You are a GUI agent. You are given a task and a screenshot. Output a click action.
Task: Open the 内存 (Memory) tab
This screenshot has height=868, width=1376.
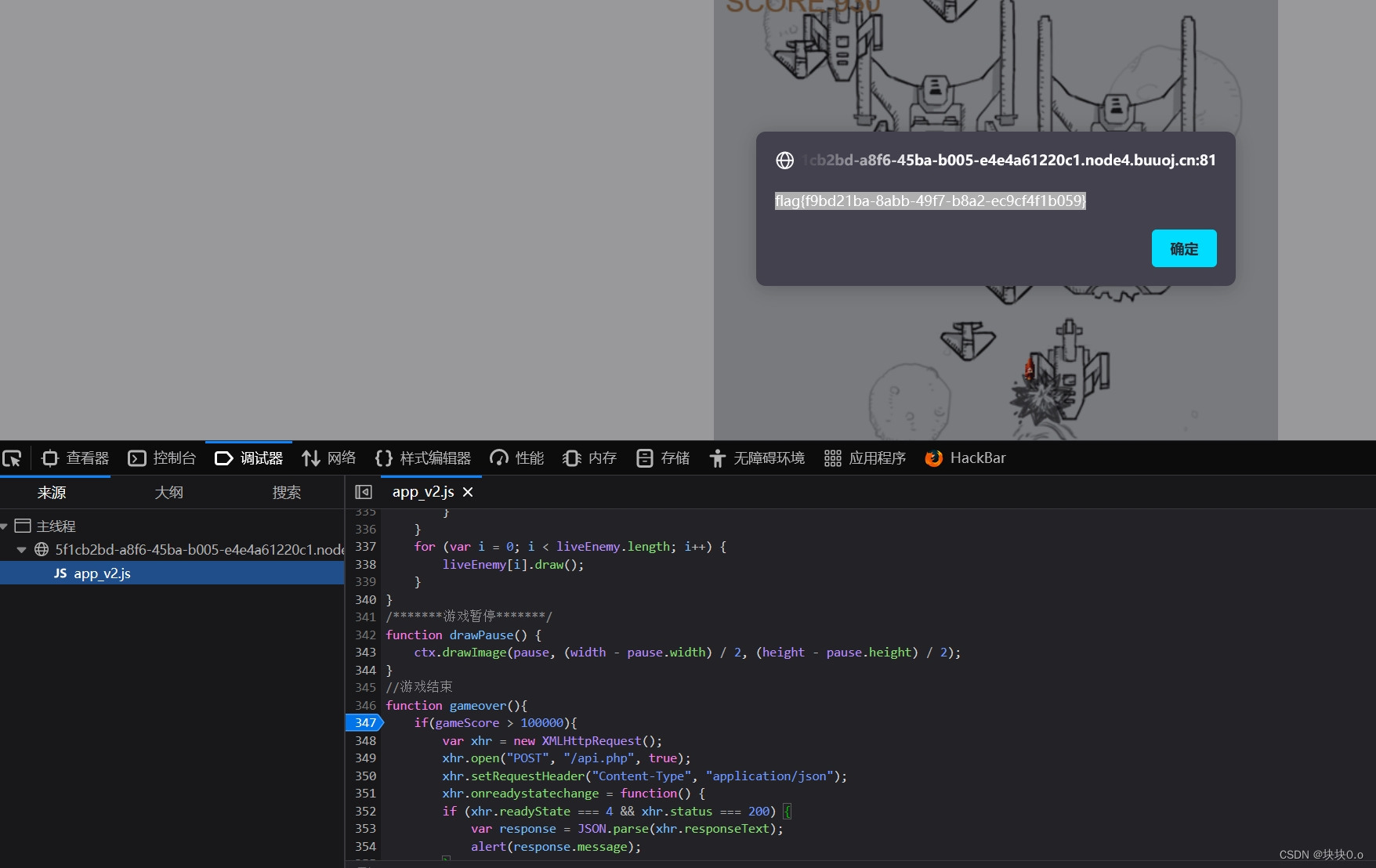tap(589, 458)
